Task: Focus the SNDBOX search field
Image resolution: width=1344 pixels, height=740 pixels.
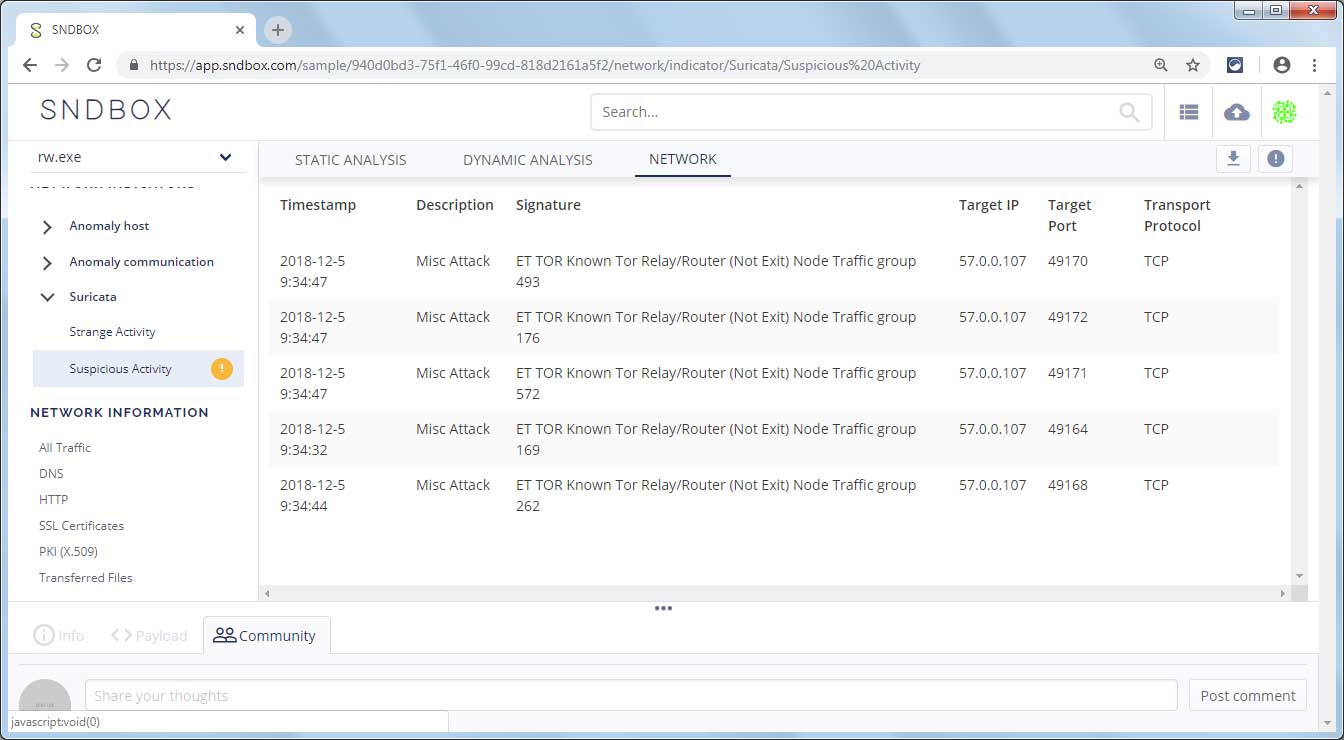Action: tap(871, 112)
